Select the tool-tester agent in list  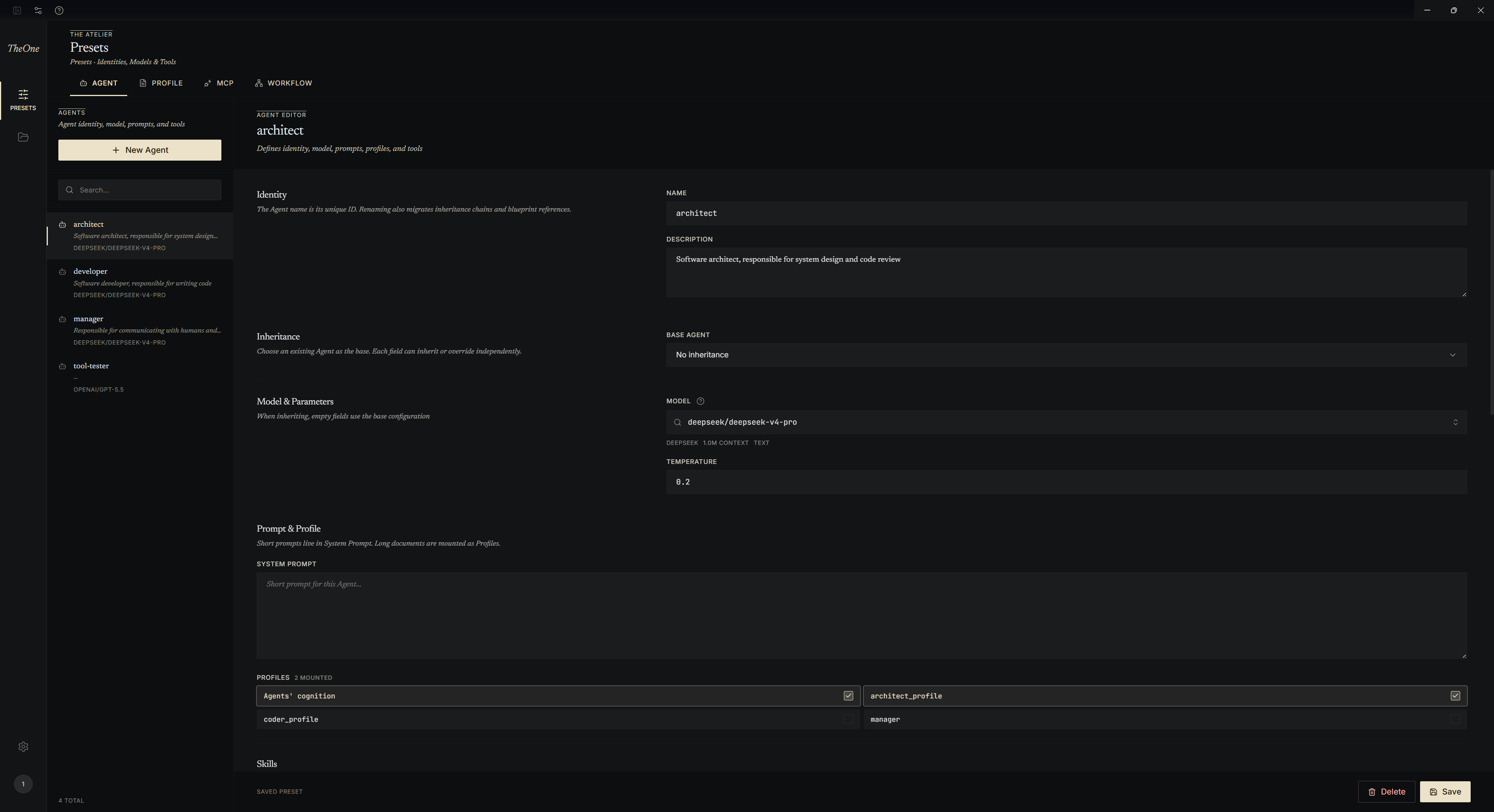coord(140,377)
